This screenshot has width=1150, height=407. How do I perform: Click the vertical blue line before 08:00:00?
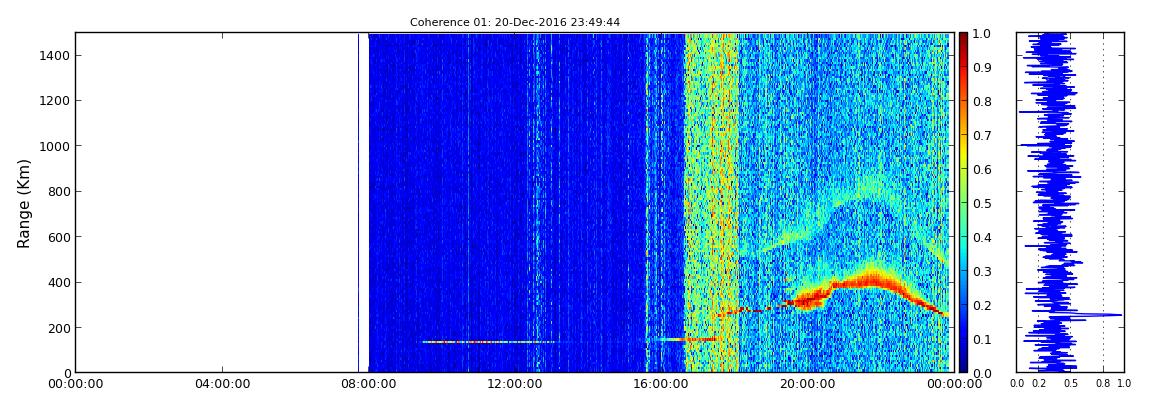point(359,202)
